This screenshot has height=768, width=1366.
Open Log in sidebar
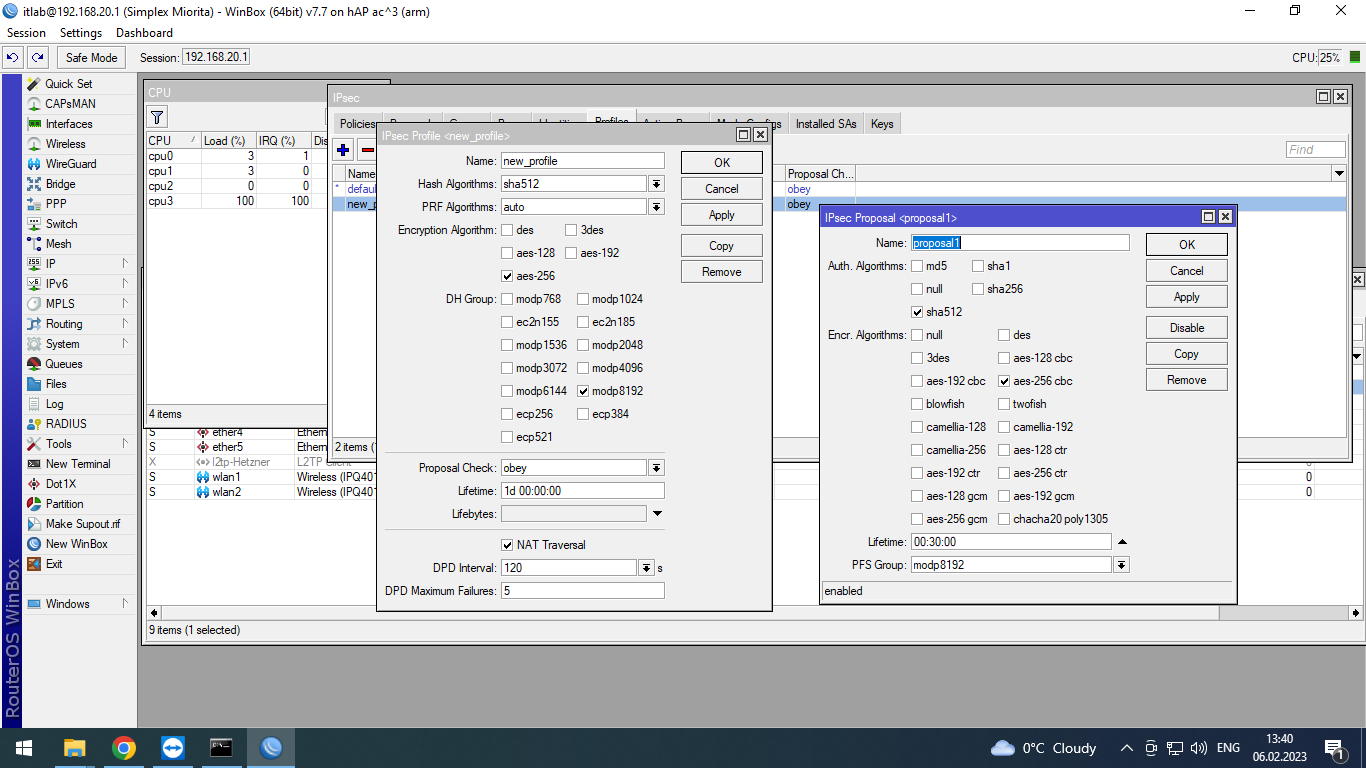54,404
